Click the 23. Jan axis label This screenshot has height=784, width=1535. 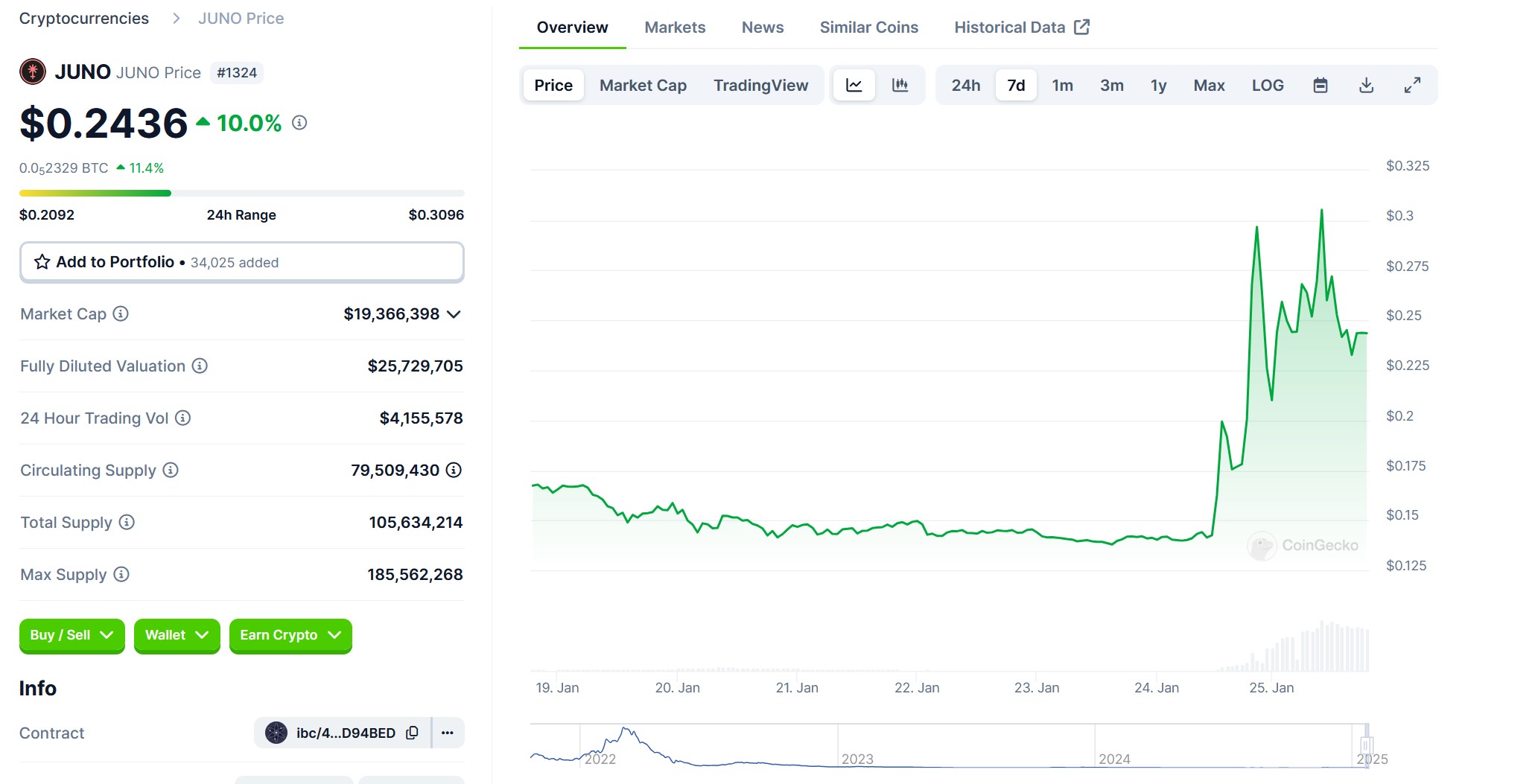point(1037,687)
